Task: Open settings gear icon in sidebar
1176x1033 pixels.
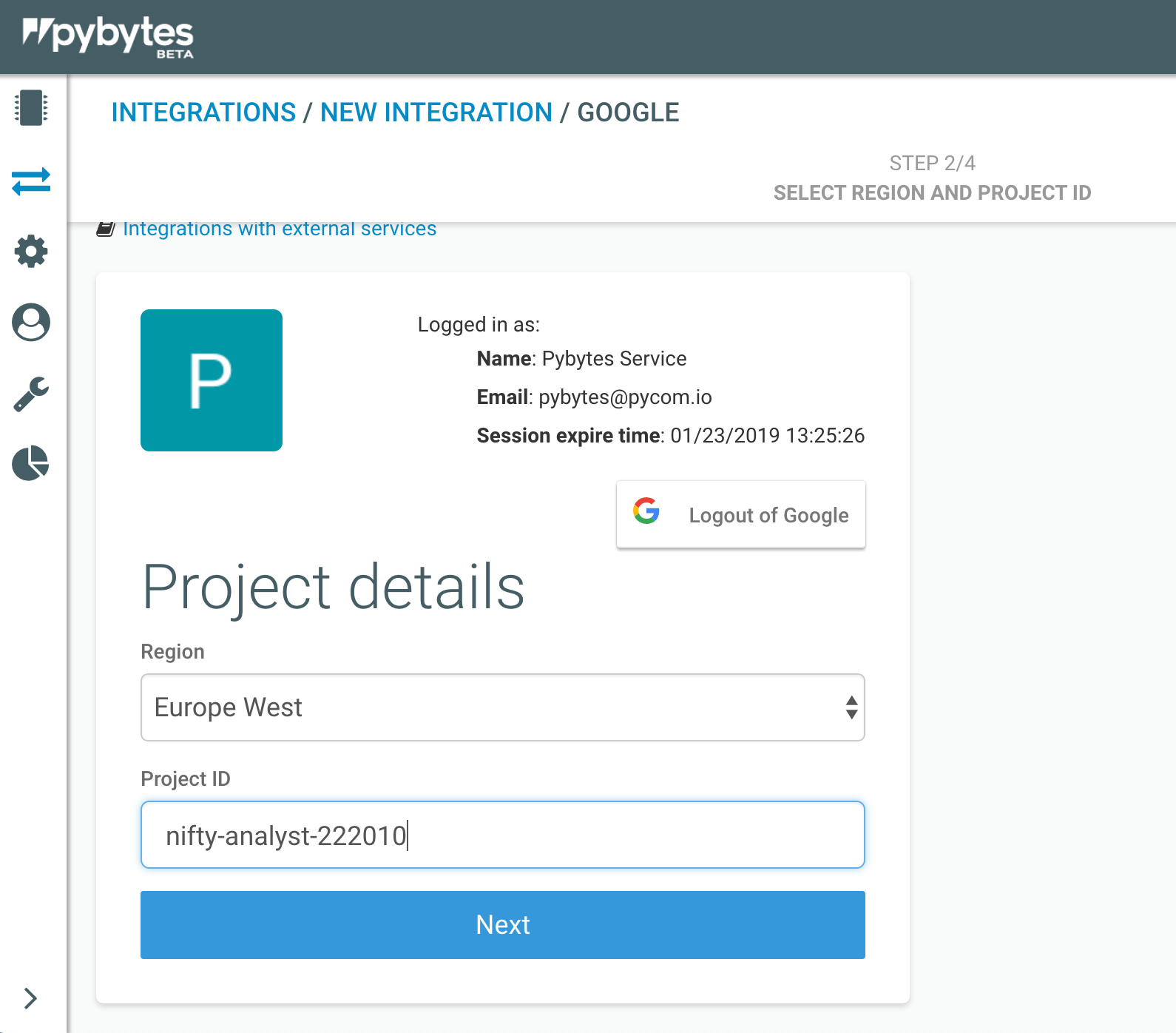Action: coord(31,252)
